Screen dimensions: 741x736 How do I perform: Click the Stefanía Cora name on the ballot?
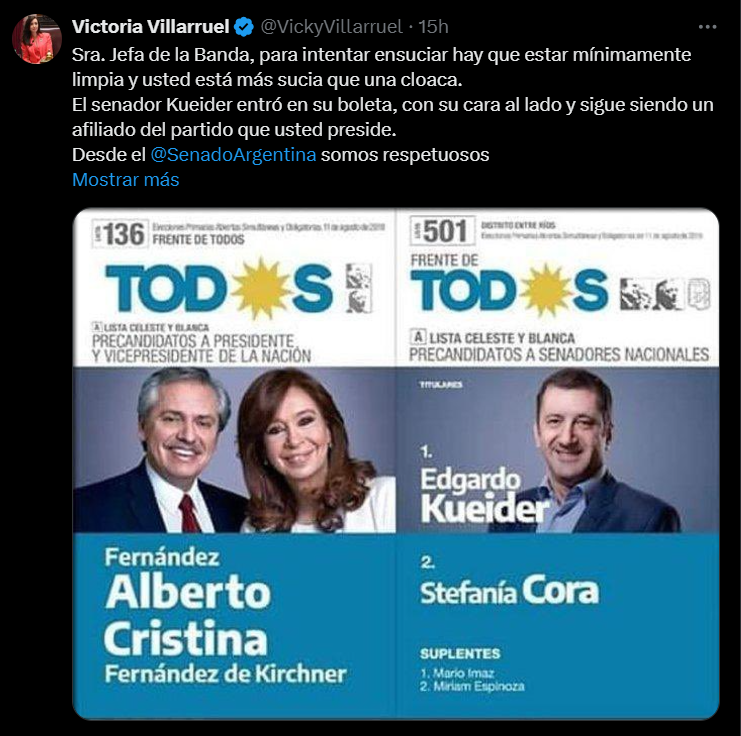point(509,591)
